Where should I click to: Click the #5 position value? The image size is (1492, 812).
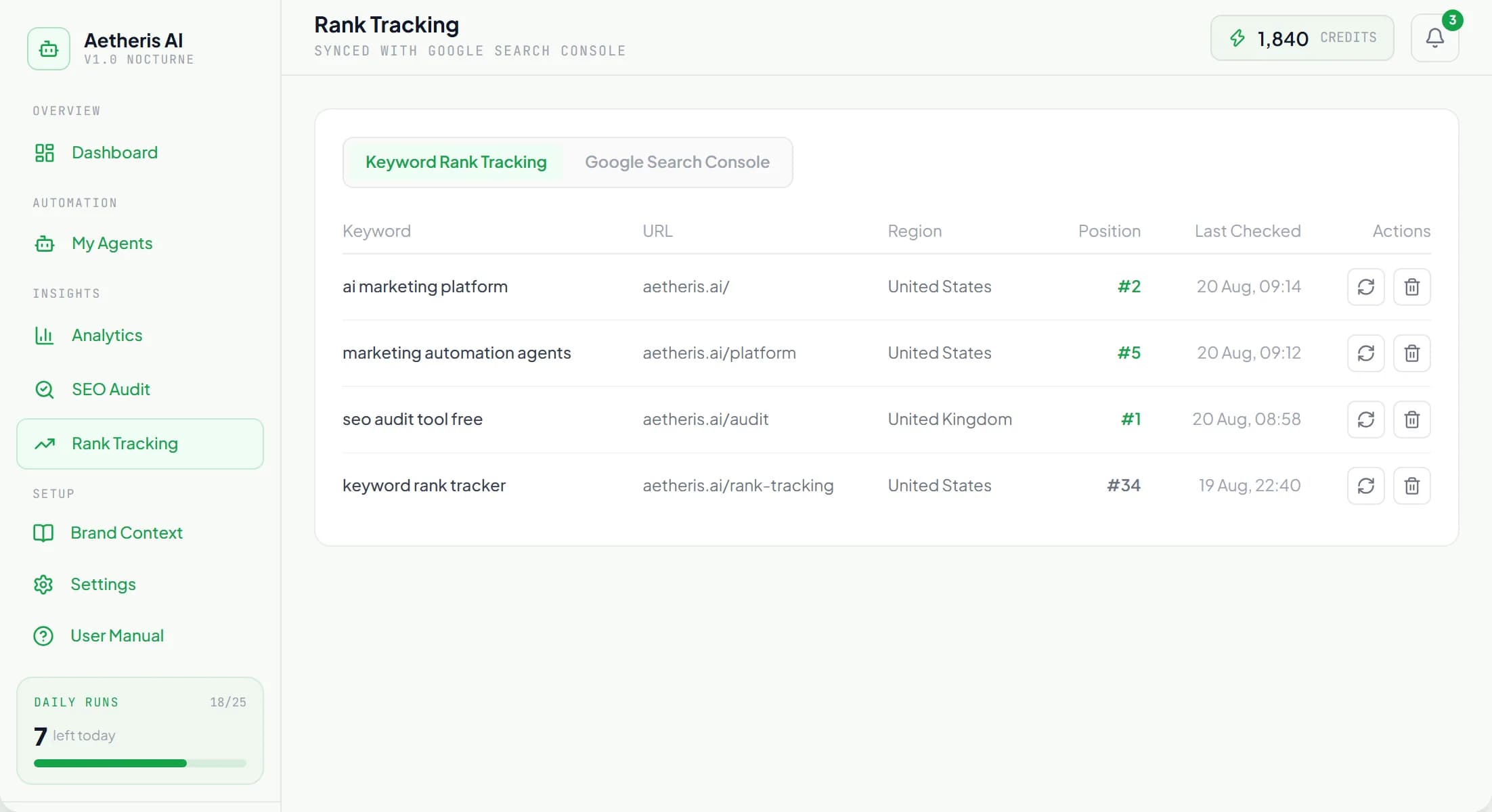[x=1129, y=353]
